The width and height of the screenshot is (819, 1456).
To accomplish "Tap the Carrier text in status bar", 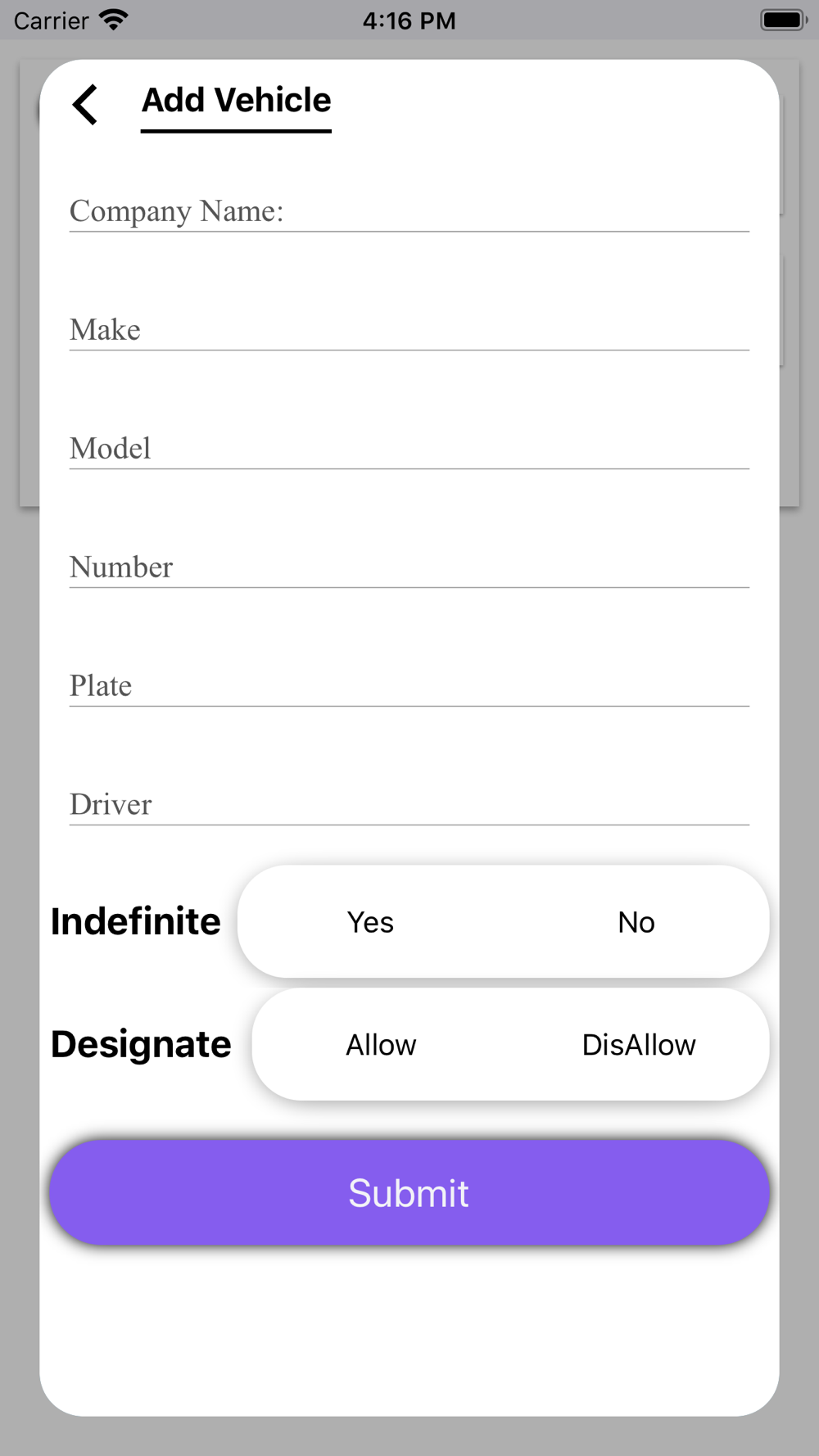I will click(x=51, y=20).
